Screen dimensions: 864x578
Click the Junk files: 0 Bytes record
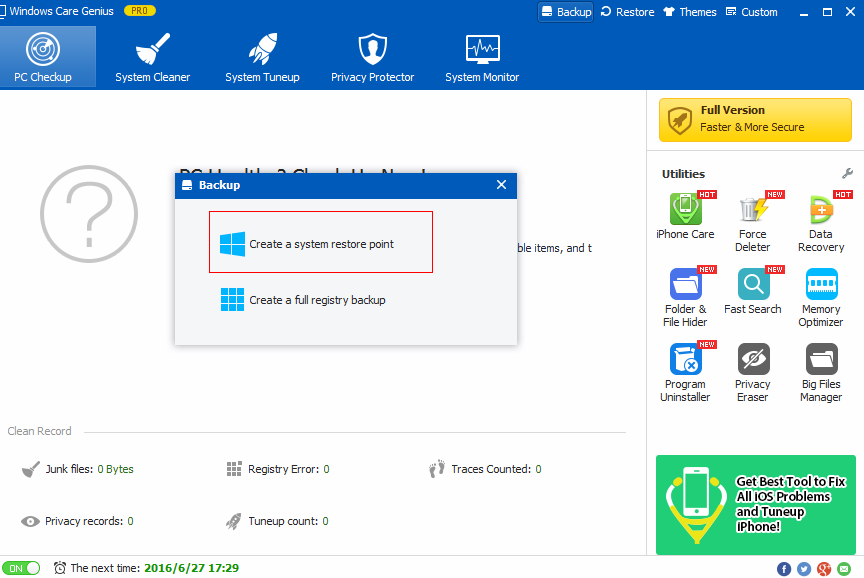click(x=78, y=469)
